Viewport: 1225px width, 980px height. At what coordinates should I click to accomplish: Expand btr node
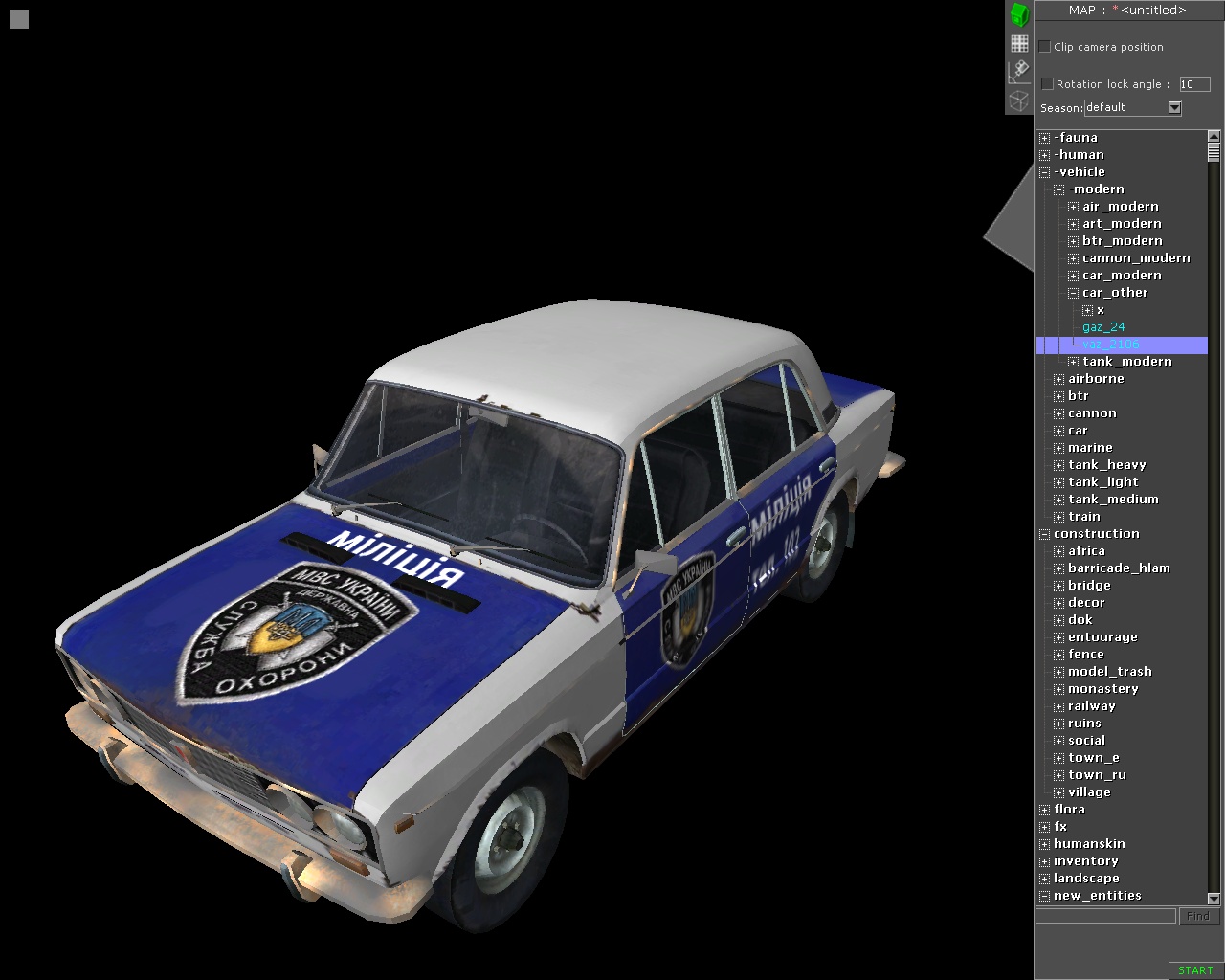[x=1059, y=396]
